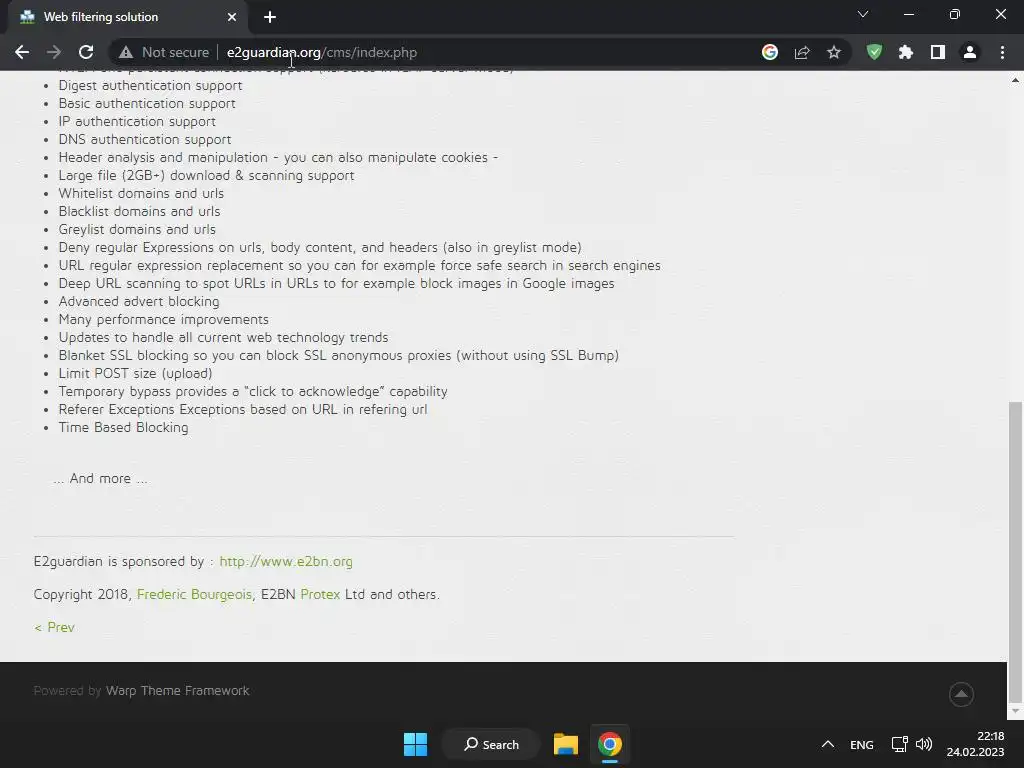Click the scrollbar up arrow

1015,80
